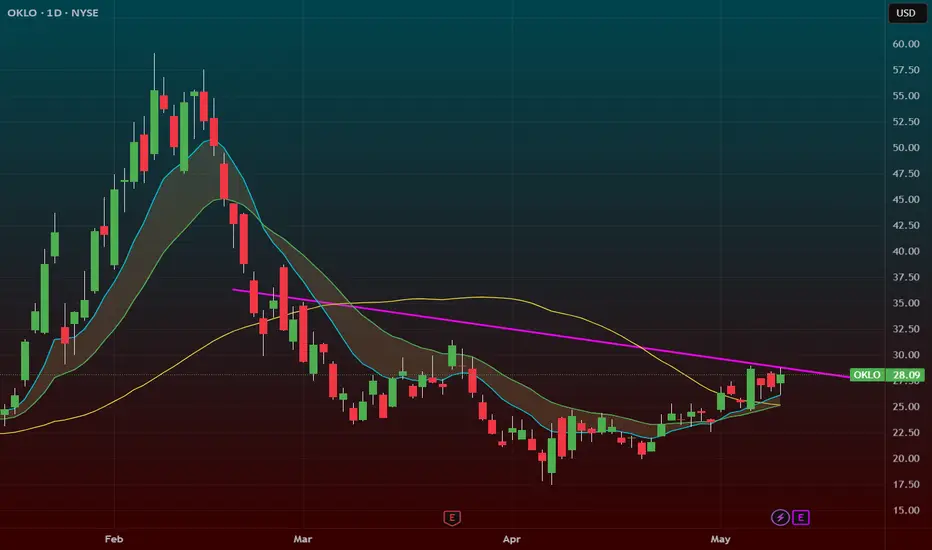Screen dimensions: 932x550
Task: Click the 57.50 price axis label
Action: point(906,70)
